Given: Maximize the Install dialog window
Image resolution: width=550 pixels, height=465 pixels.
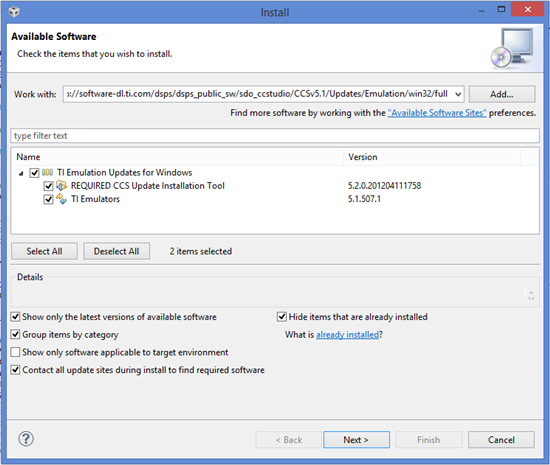Looking at the screenshot, I should 502,9.
